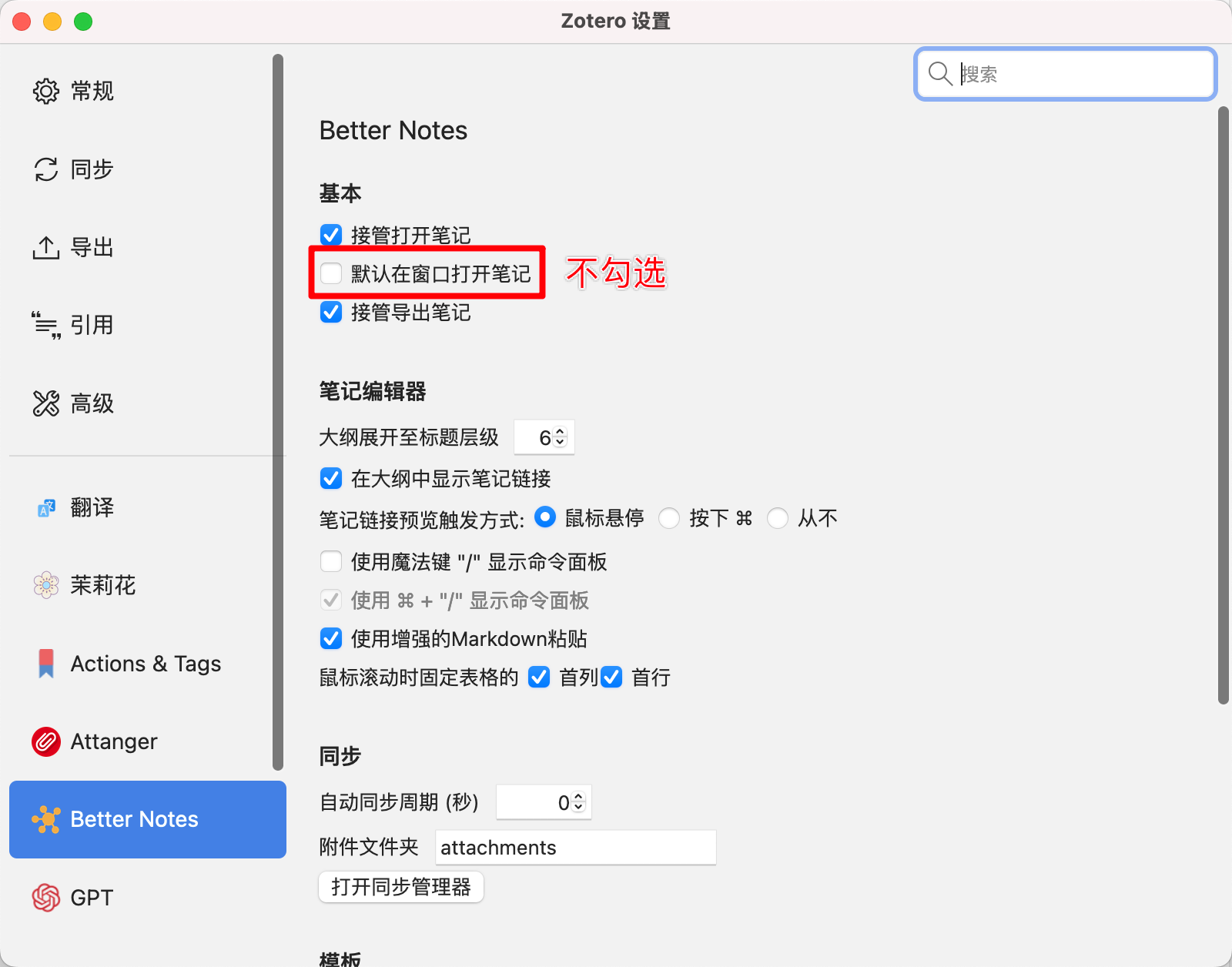Enable 使用魔法键 "/" 显示命令面板 checkbox
This screenshot has height=967, width=1232.
331,561
